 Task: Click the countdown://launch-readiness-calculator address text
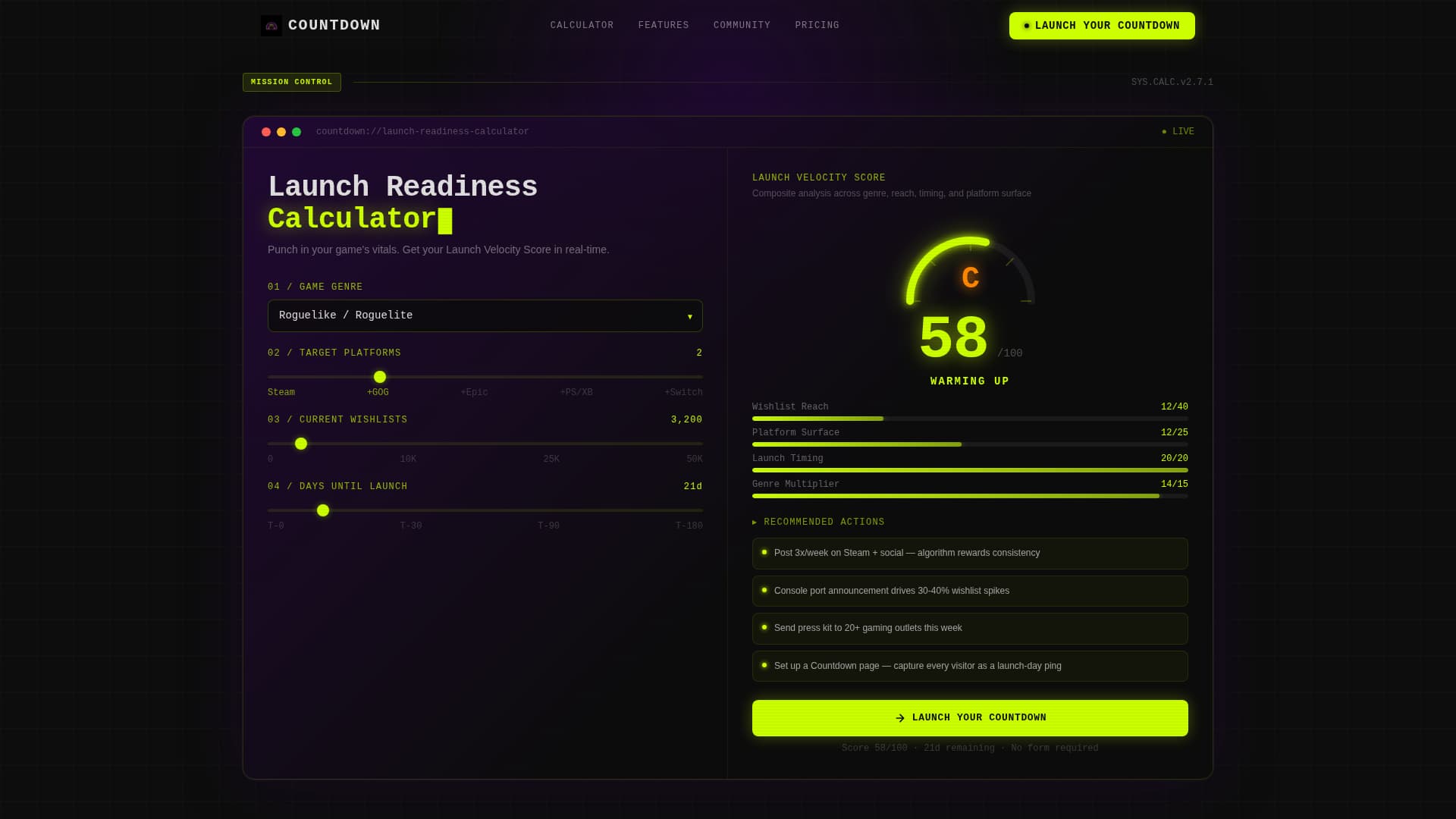click(x=422, y=132)
